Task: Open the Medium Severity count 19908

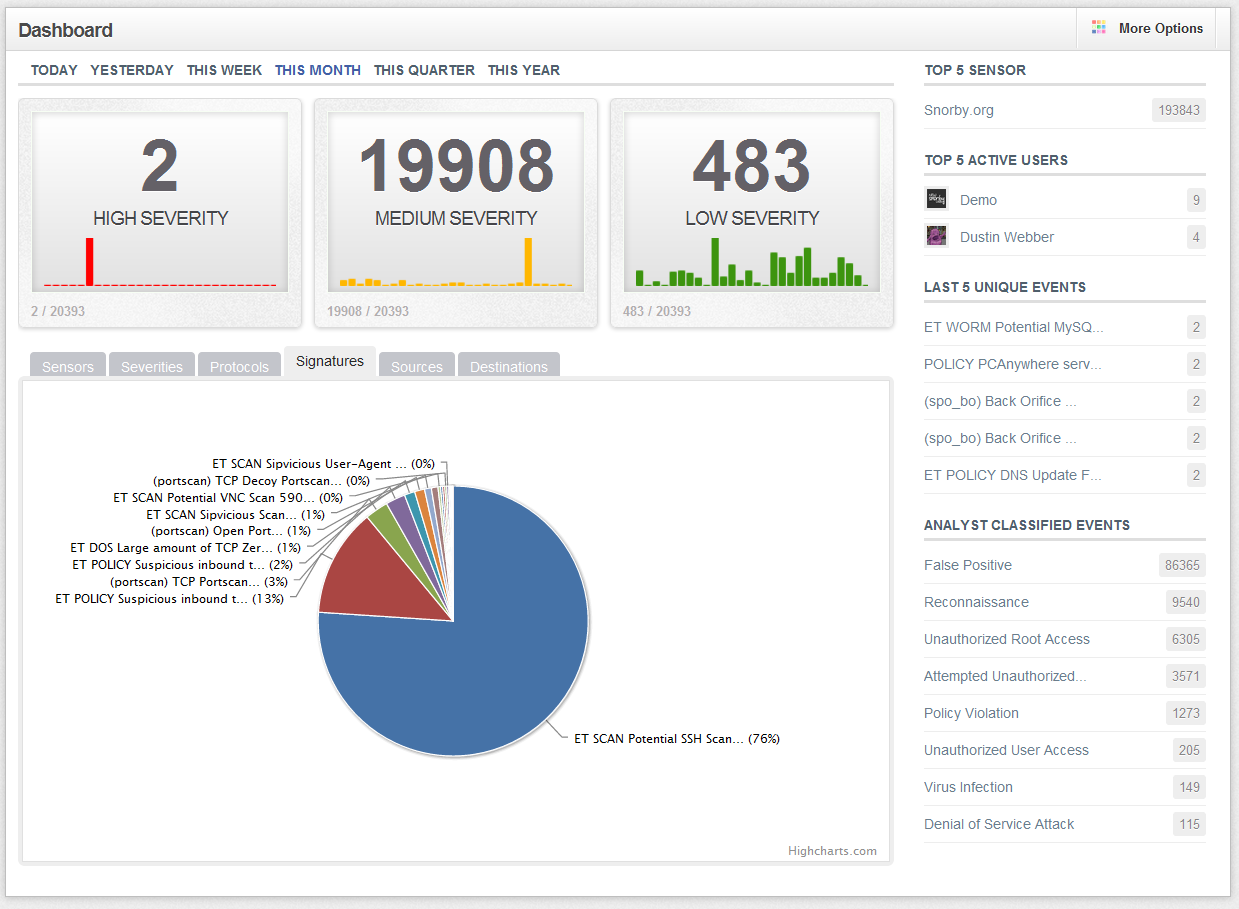Action: pos(456,167)
